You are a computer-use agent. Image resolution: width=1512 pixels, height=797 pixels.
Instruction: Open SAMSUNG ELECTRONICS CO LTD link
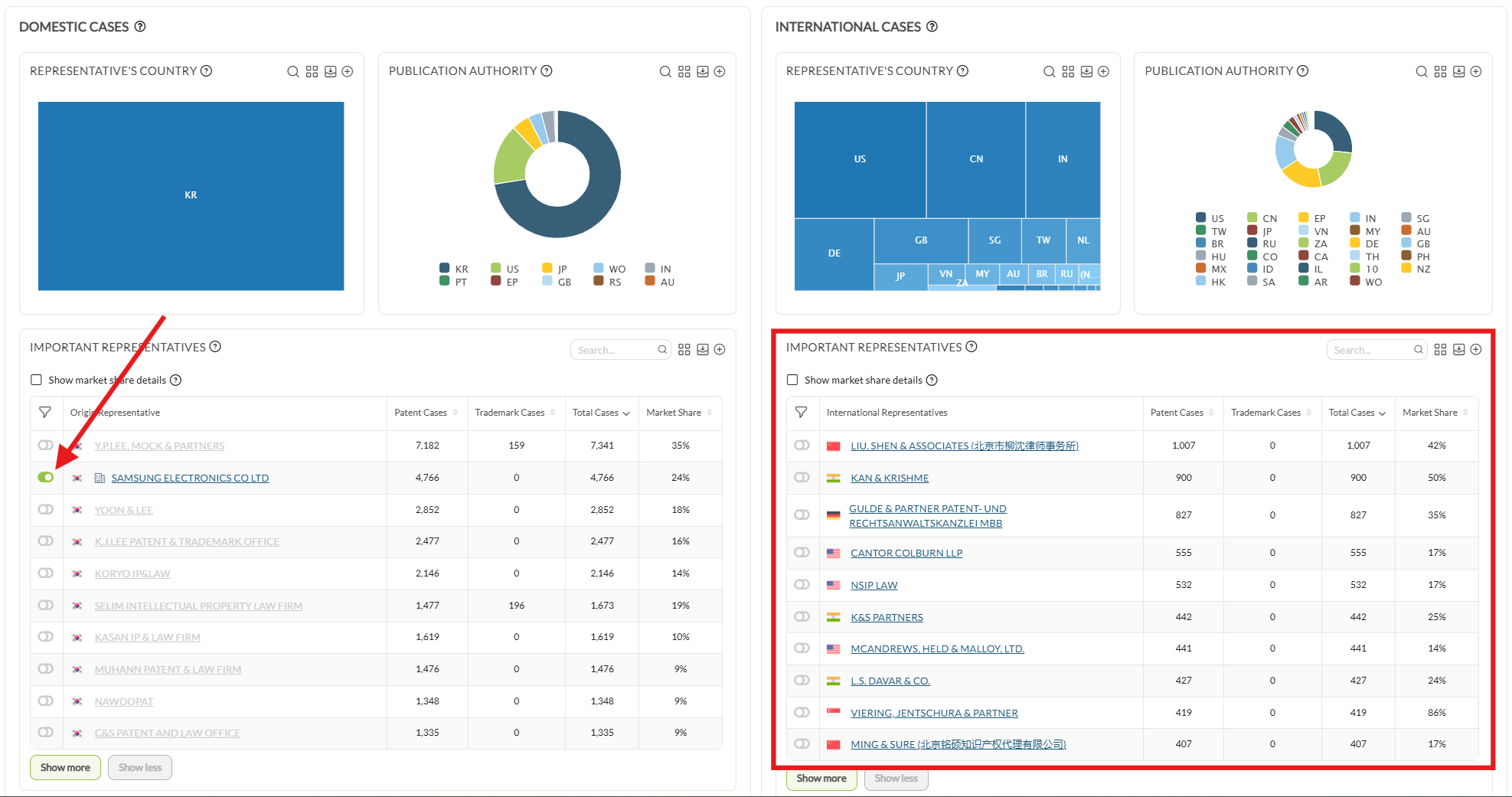coord(190,478)
